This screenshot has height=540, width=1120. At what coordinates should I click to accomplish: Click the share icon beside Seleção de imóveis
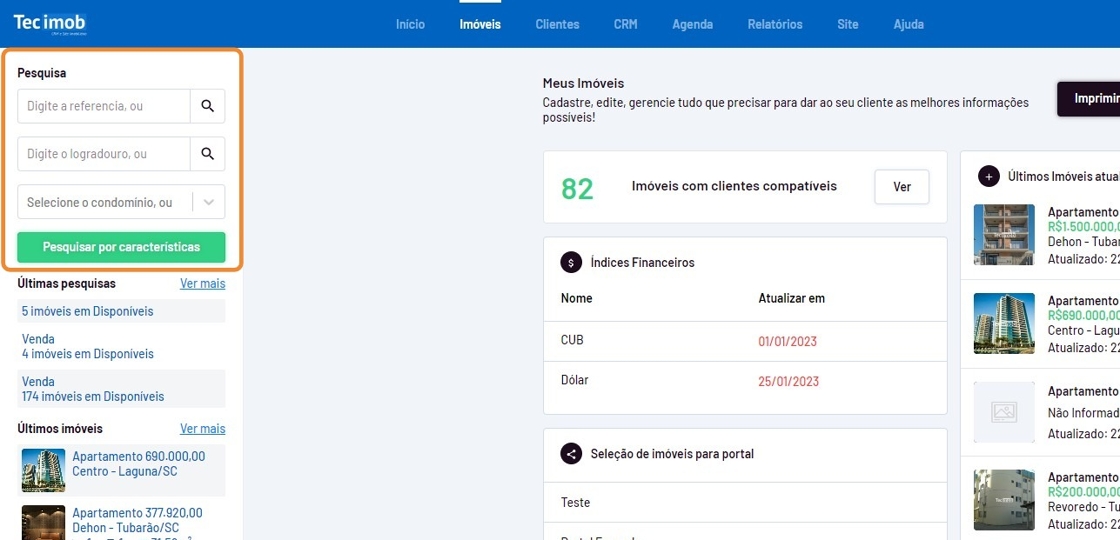click(571, 454)
